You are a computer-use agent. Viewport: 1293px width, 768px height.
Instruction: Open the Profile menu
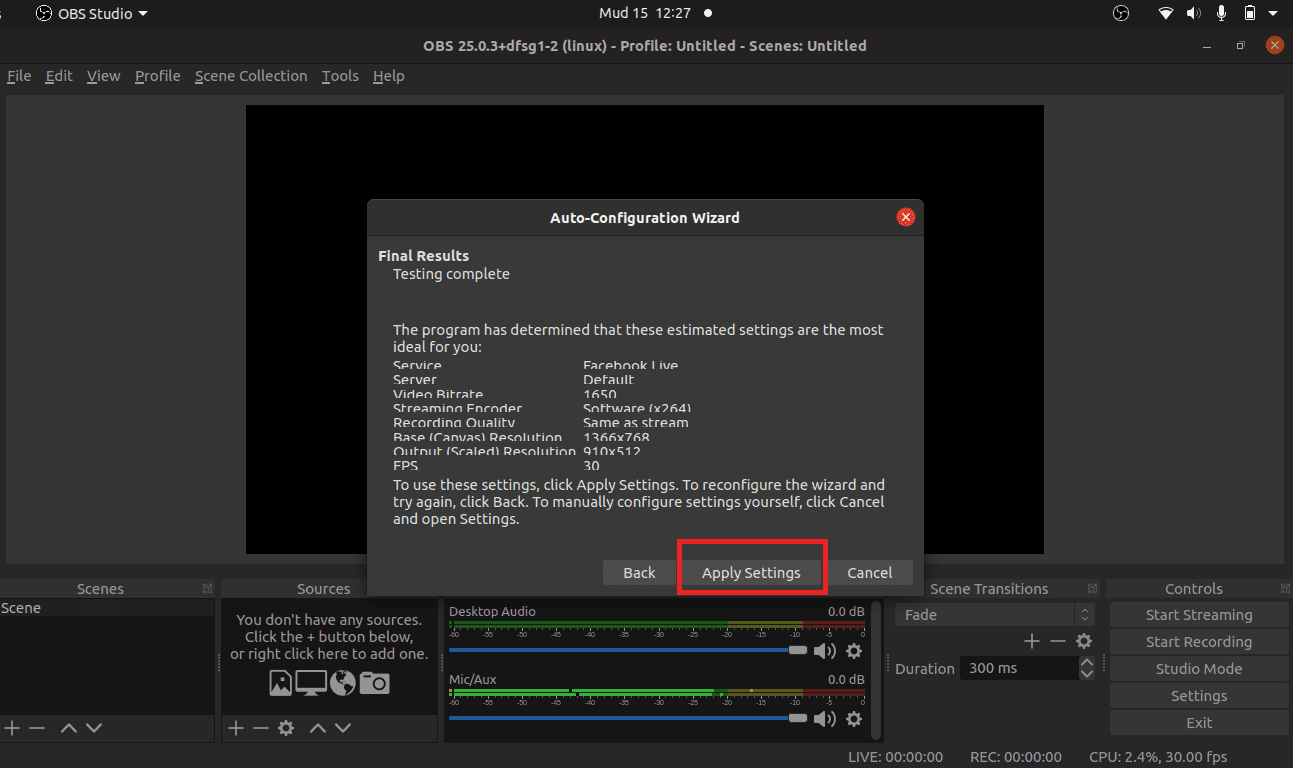pos(158,76)
